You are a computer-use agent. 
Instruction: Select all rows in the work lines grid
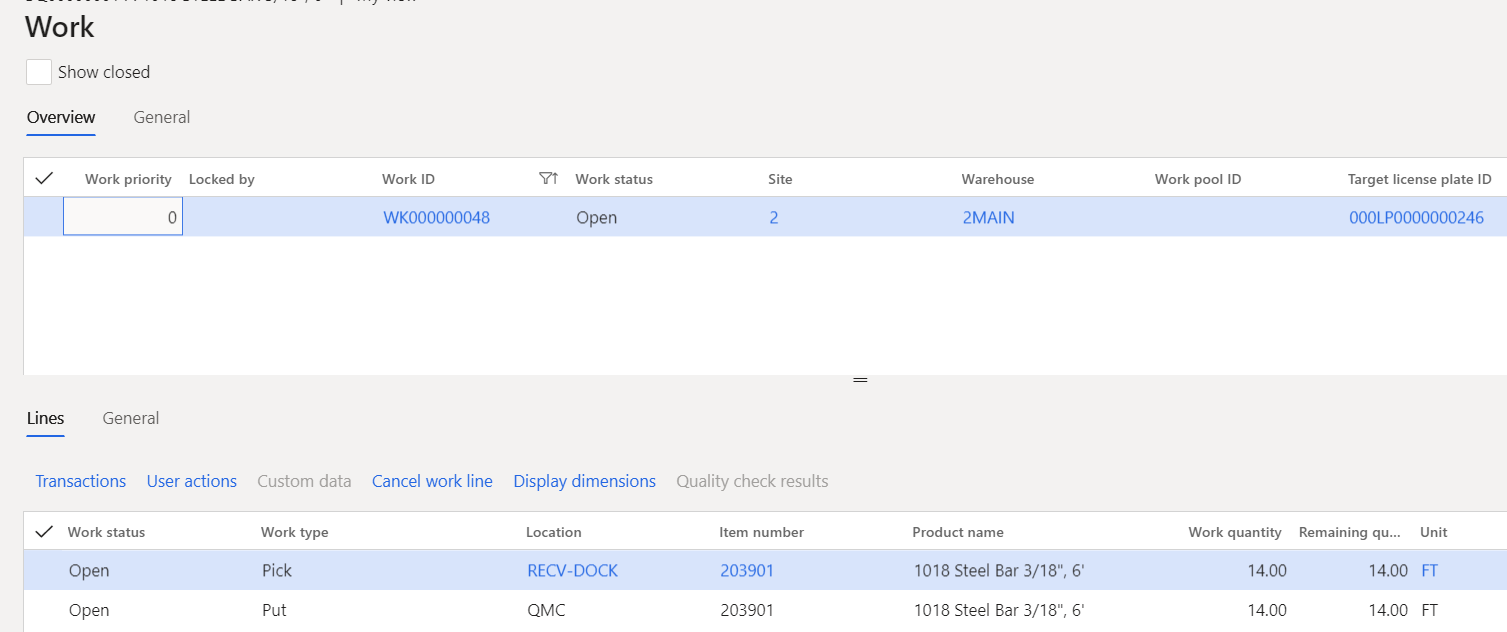pyautogui.click(x=43, y=532)
